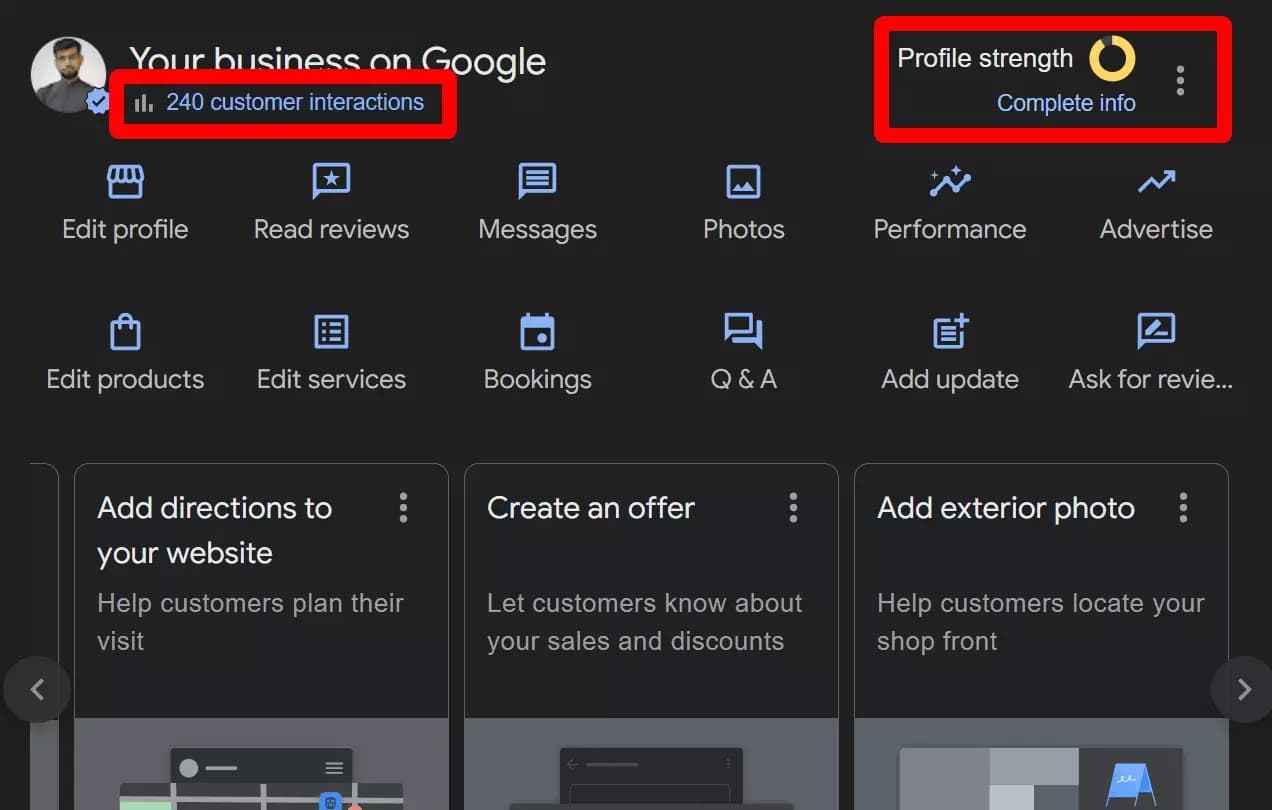1272x810 pixels.
Task: Go to previous cards with left carousel arrow
Action: coord(37,689)
